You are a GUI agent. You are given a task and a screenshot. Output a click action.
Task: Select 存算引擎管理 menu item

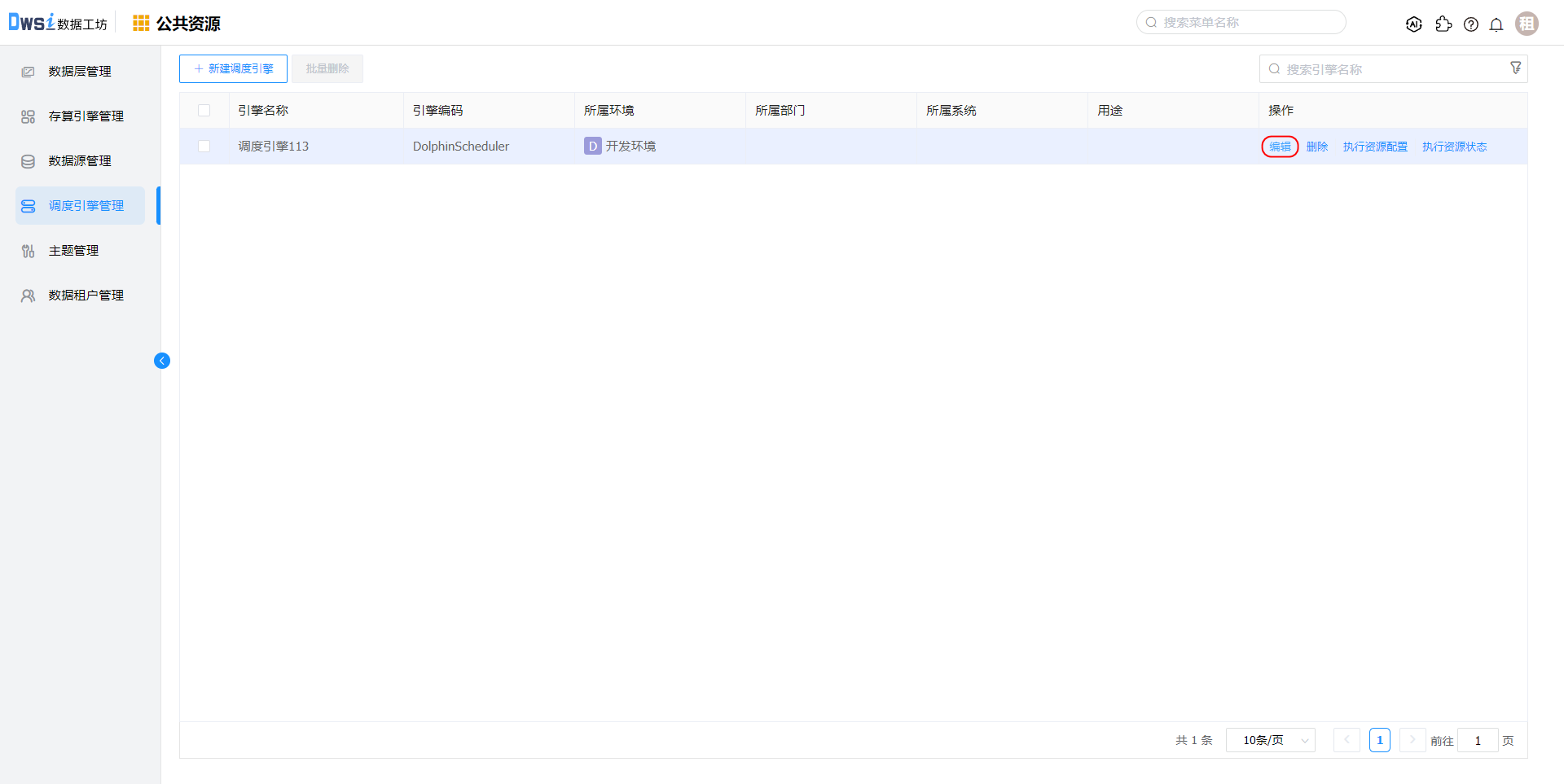(x=86, y=116)
